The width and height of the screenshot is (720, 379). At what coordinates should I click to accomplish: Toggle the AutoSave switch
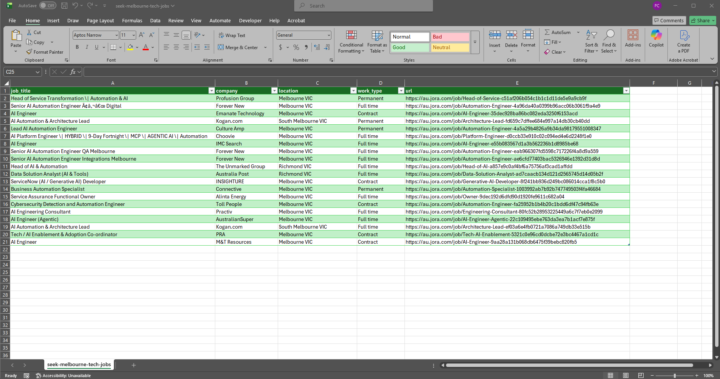[x=47, y=6]
